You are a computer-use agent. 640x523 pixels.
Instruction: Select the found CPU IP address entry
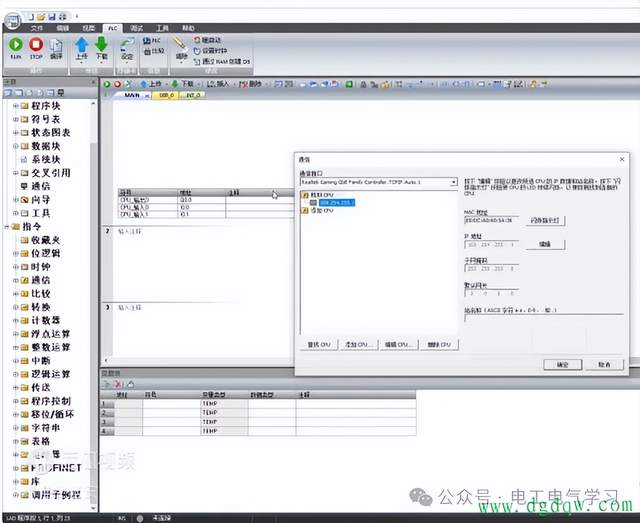tap(338, 202)
